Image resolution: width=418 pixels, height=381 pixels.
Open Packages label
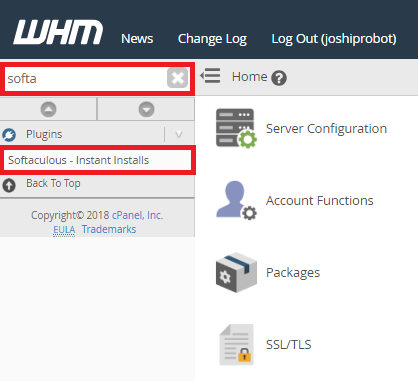pyautogui.click(x=293, y=273)
